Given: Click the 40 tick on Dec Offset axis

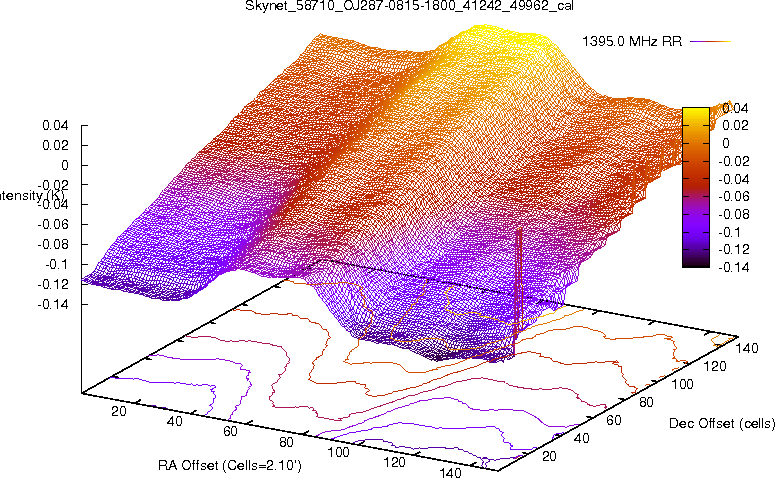Looking at the screenshot, I should click(582, 438).
